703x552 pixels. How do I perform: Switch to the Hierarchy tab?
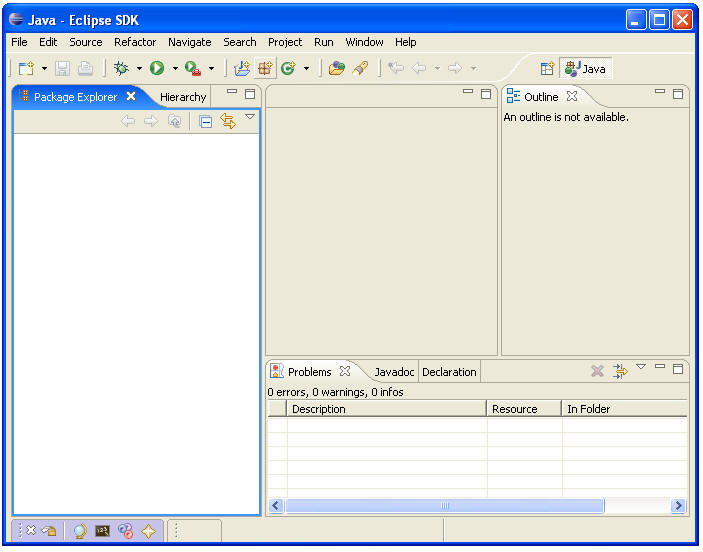pyautogui.click(x=183, y=97)
